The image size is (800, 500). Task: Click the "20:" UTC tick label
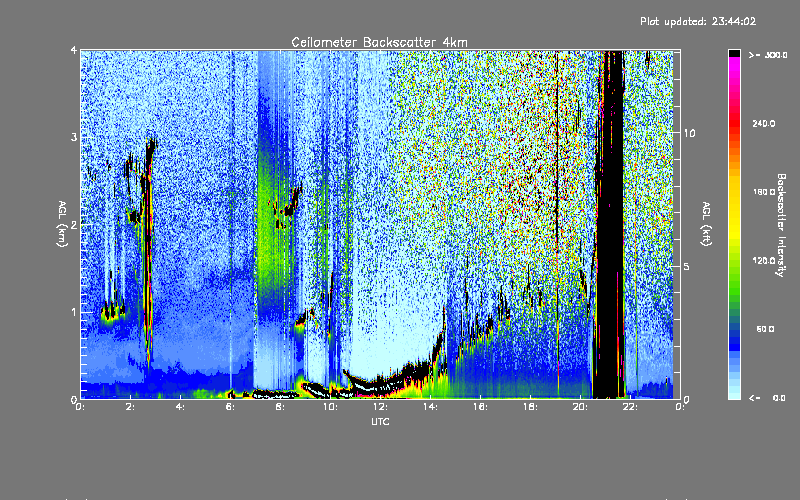[580, 407]
